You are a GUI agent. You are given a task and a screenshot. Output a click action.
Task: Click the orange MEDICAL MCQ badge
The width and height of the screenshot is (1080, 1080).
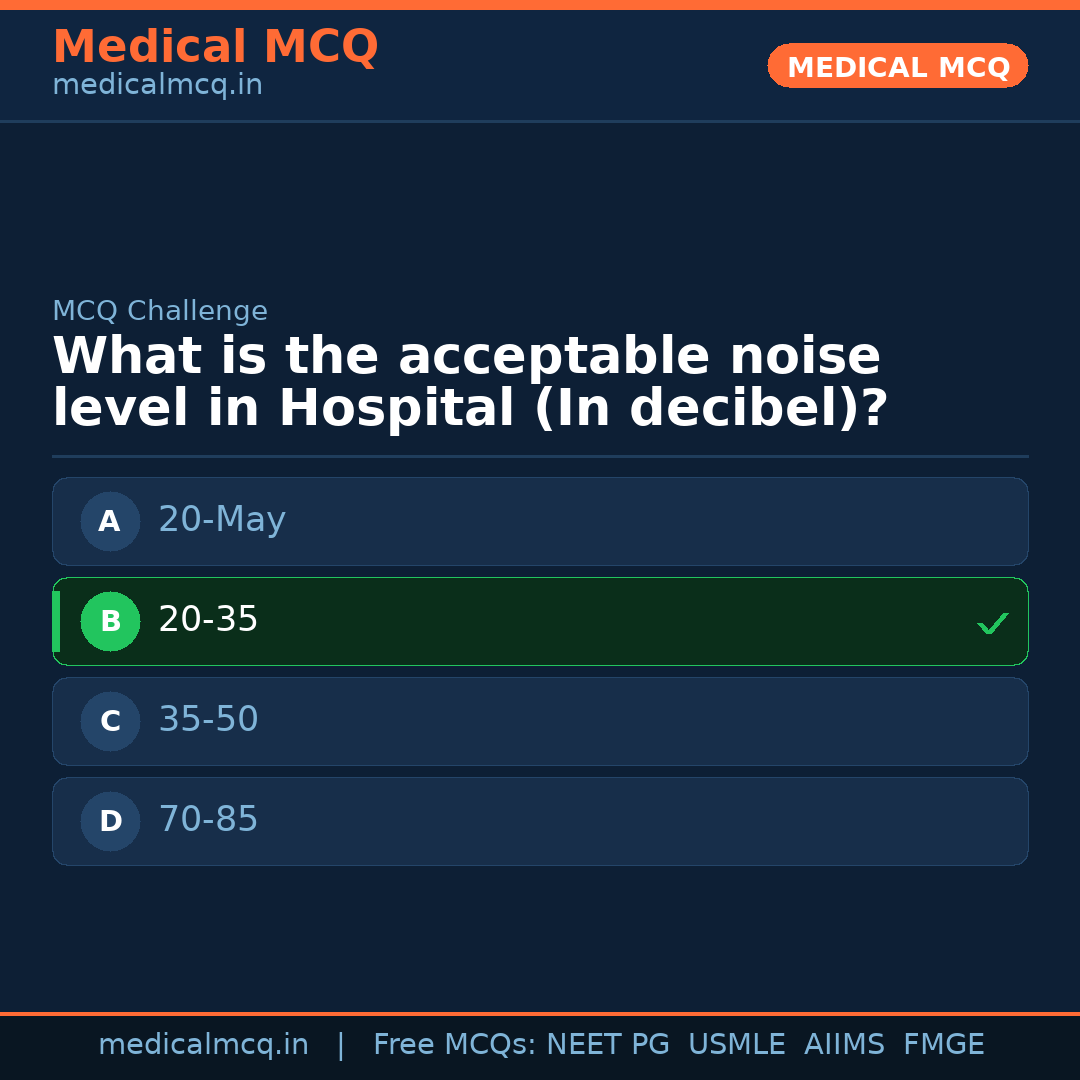click(x=897, y=67)
